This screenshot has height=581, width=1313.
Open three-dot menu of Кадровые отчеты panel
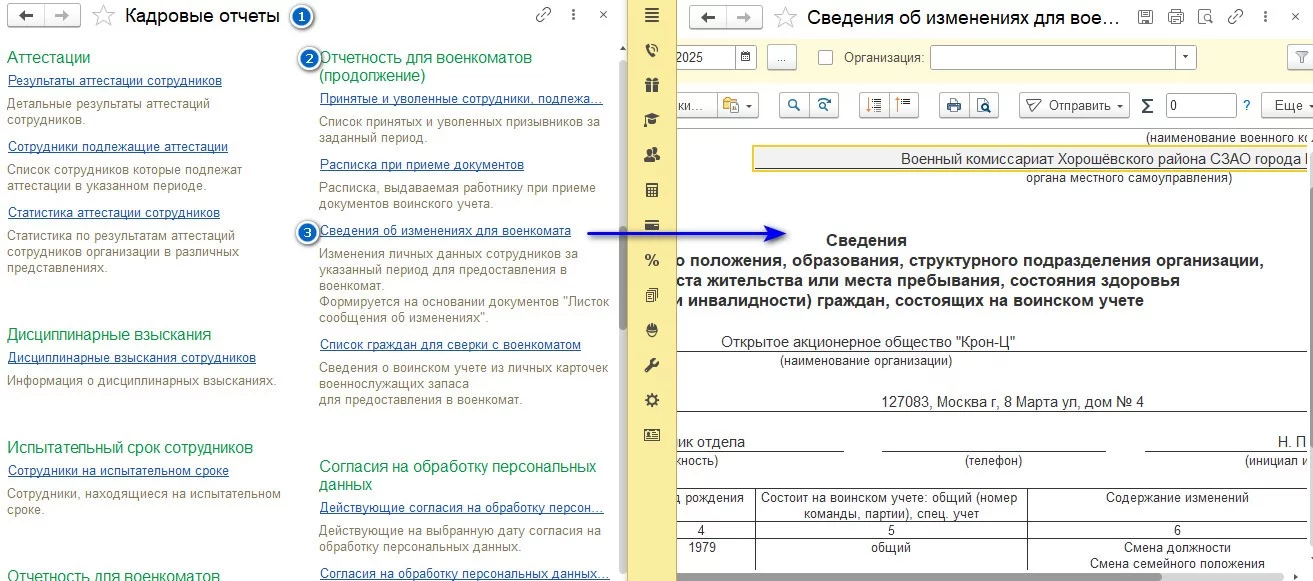point(573,15)
